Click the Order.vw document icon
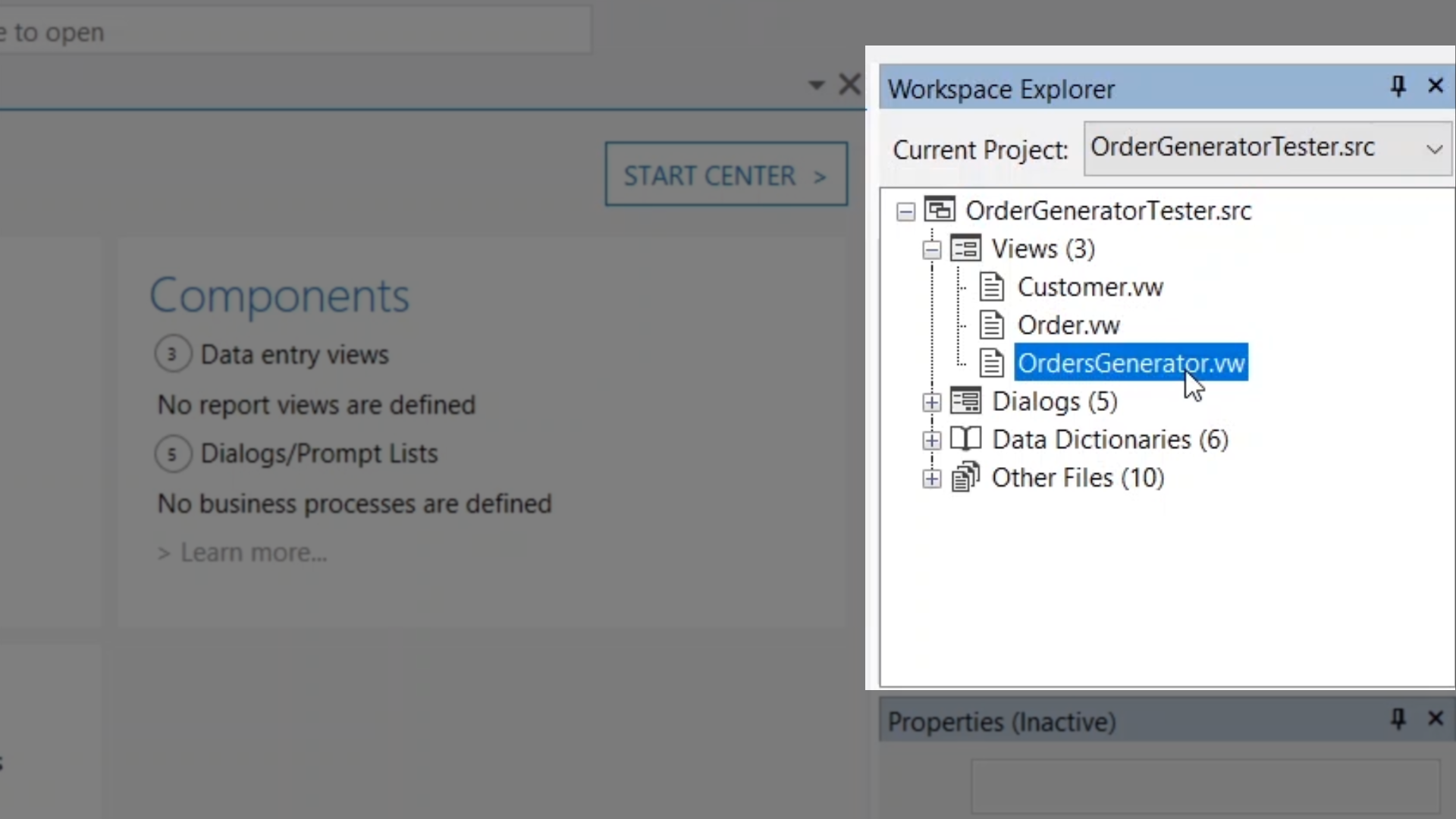Image resolution: width=1456 pixels, height=819 pixels. coord(991,325)
